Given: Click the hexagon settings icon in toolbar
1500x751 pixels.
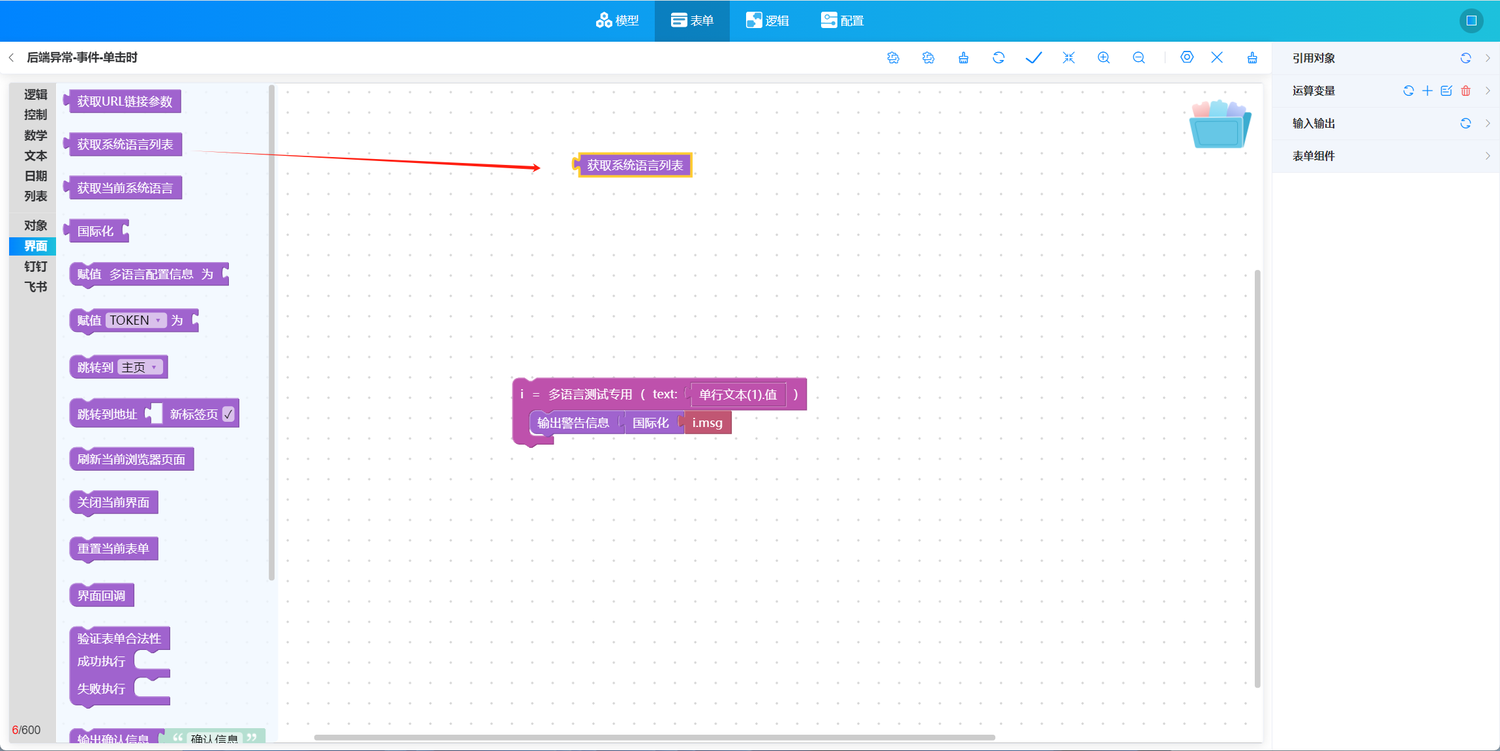Looking at the screenshot, I should click(1186, 58).
